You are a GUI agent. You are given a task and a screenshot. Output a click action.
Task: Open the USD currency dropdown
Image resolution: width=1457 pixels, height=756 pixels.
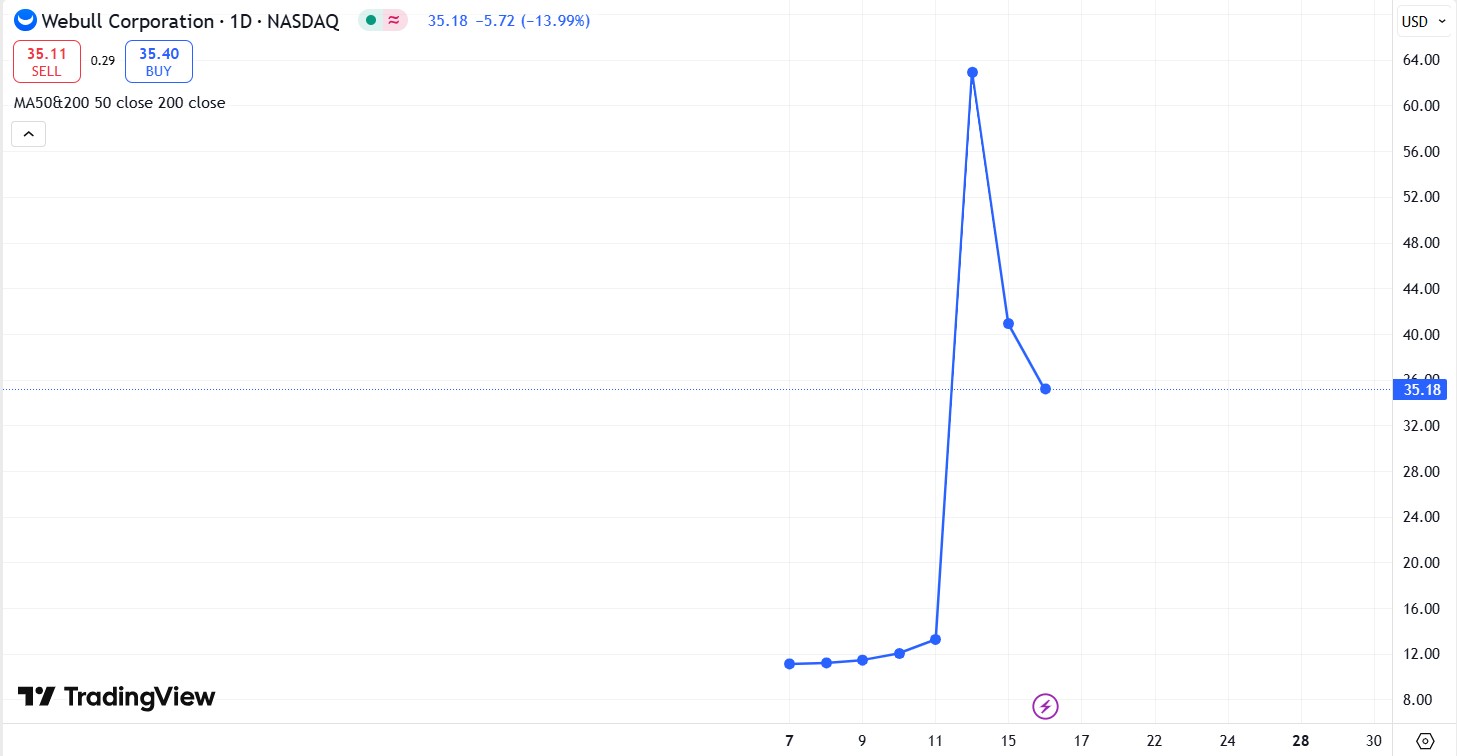[x=1424, y=21]
